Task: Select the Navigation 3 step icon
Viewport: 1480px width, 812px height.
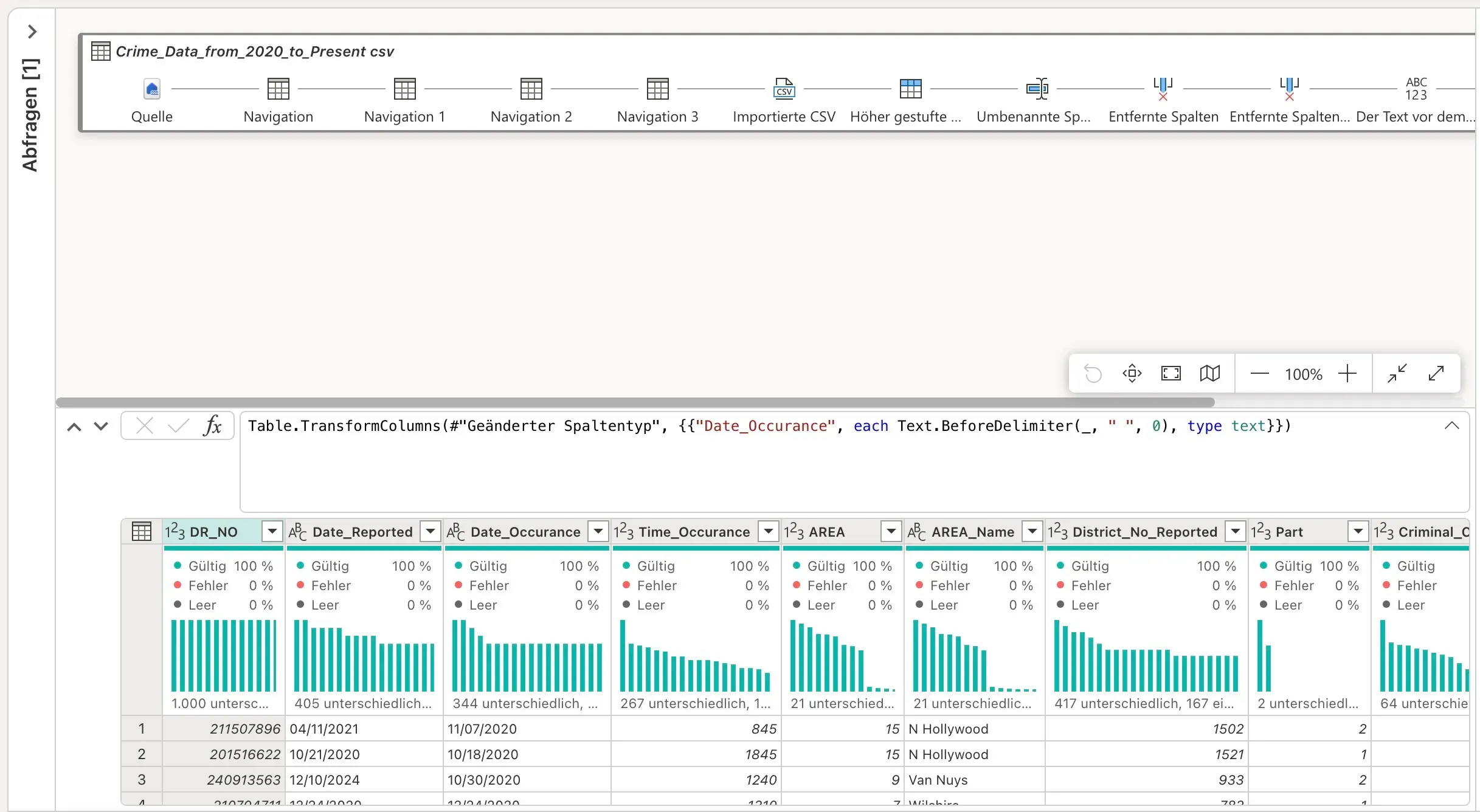Action: point(657,89)
